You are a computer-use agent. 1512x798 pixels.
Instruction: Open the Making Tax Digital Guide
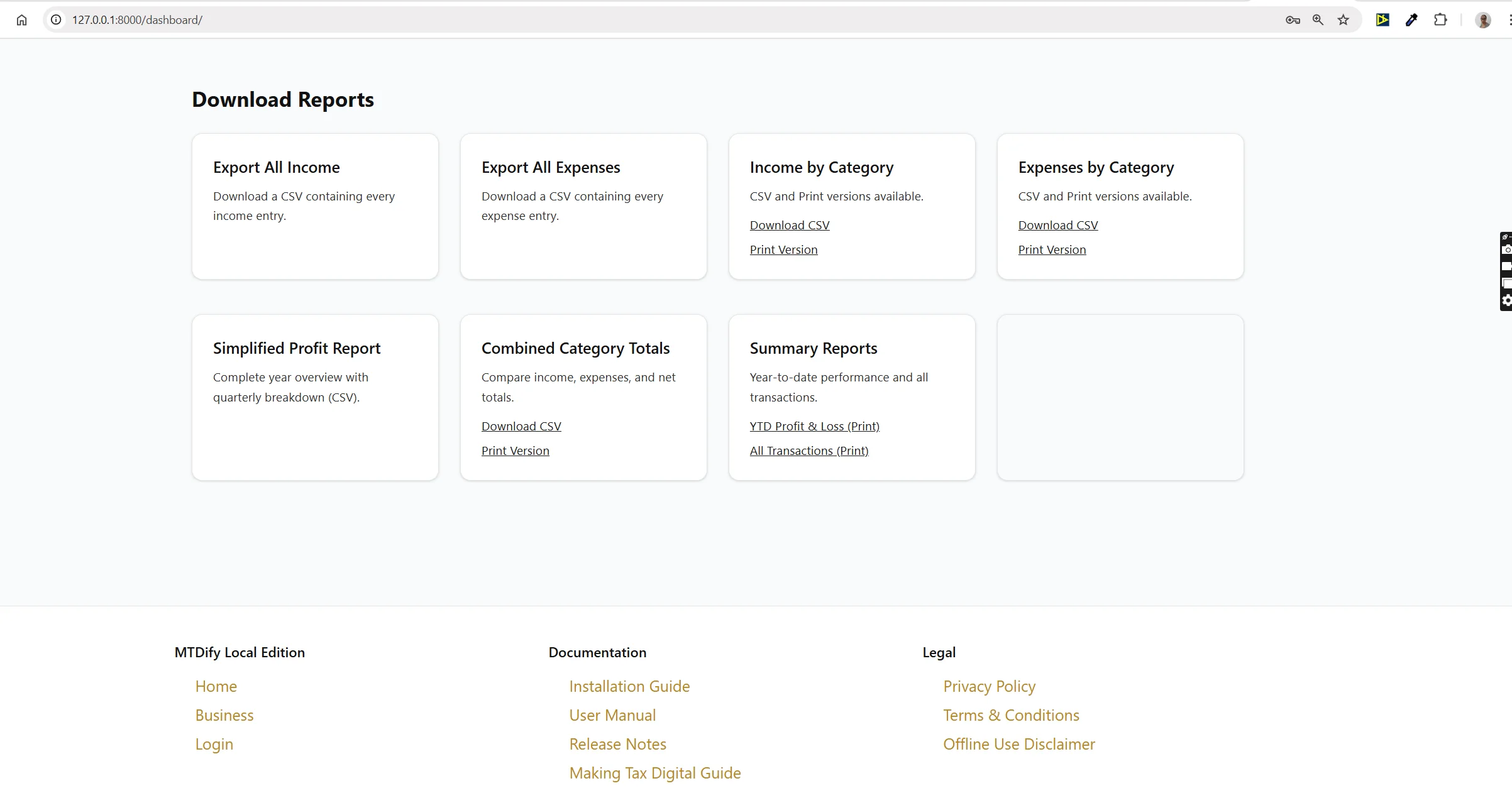[654, 773]
